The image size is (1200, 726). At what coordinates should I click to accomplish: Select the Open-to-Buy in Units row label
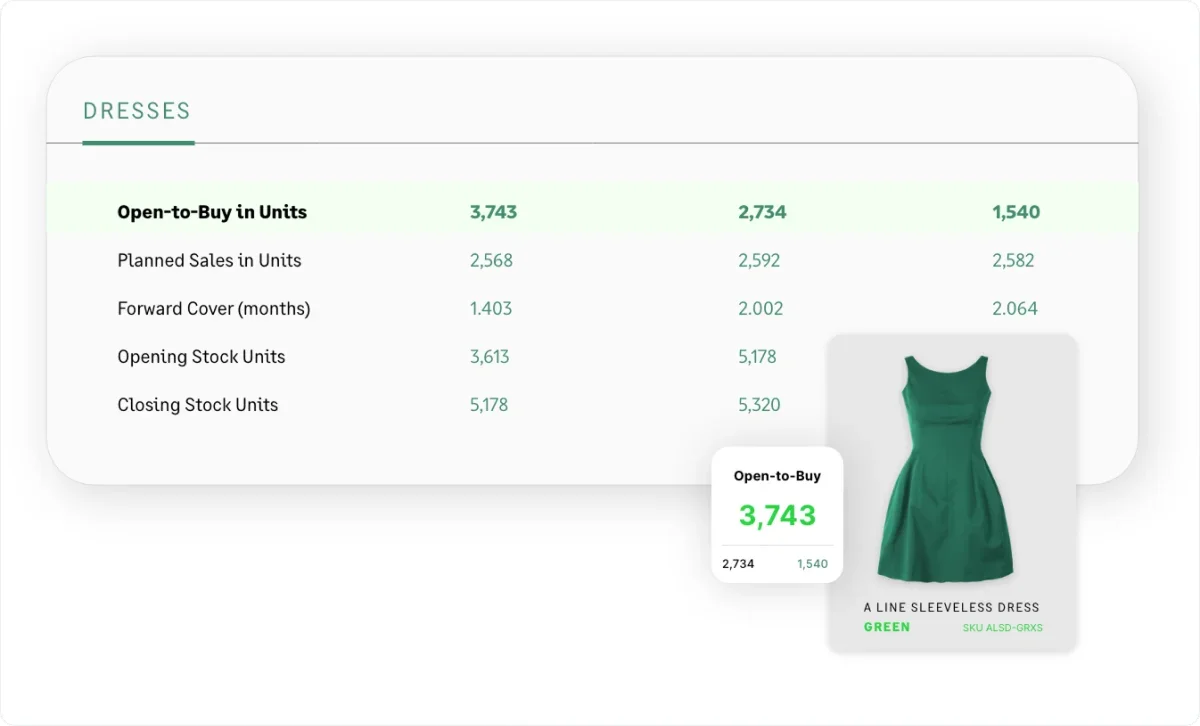tap(212, 212)
